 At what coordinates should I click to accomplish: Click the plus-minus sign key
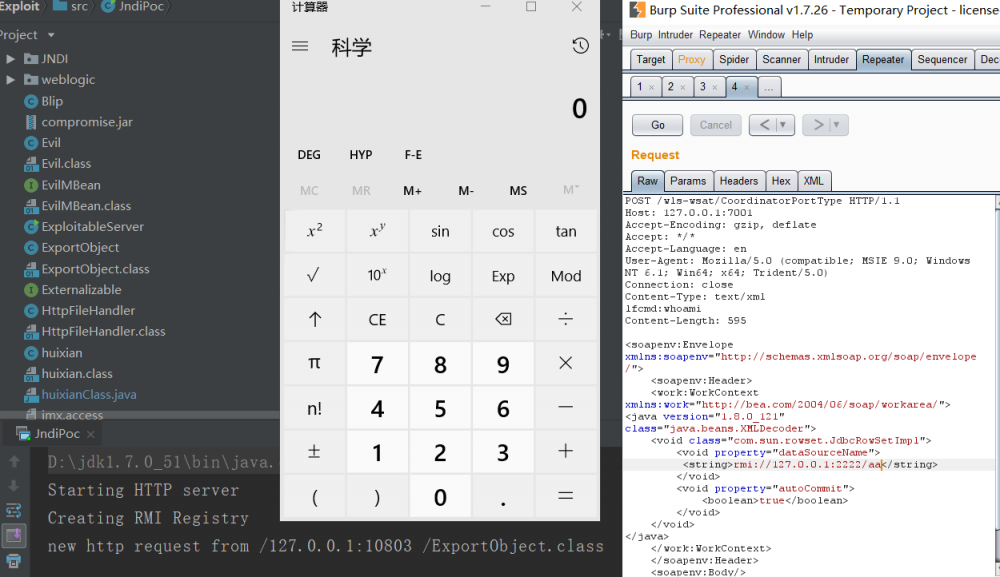click(x=314, y=451)
